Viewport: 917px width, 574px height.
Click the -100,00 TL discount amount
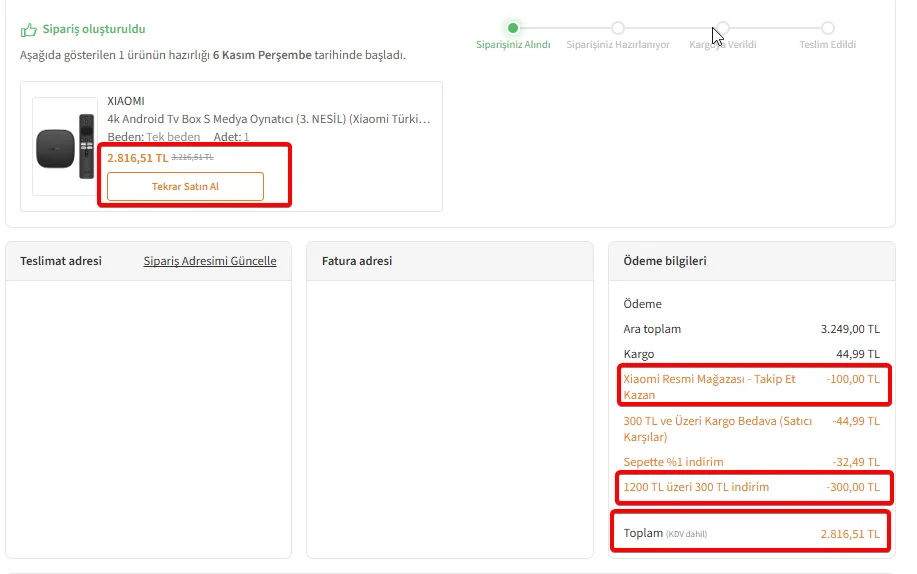853,379
